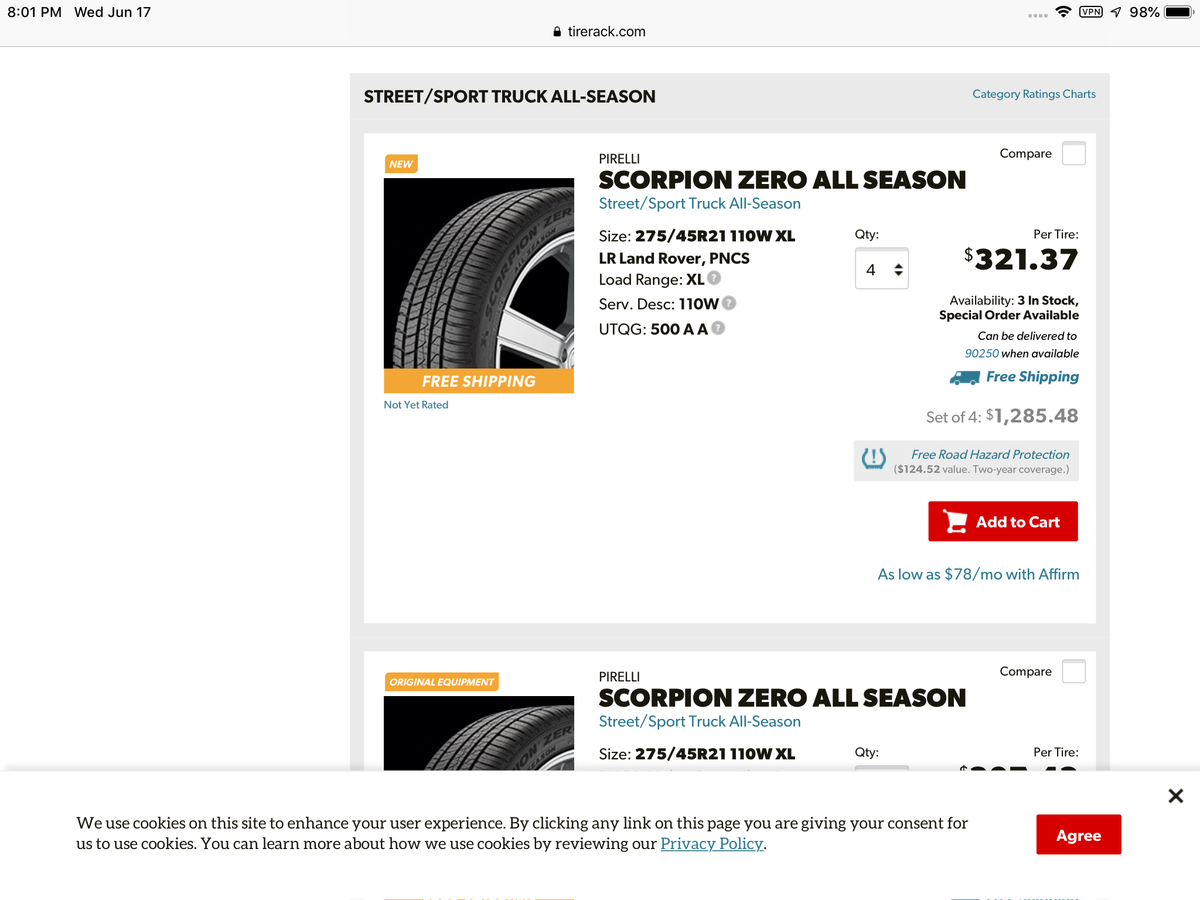Viewport: 1200px width, 900px height.
Task: Click Add to Cart button
Action: pyautogui.click(x=1003, y=522)
